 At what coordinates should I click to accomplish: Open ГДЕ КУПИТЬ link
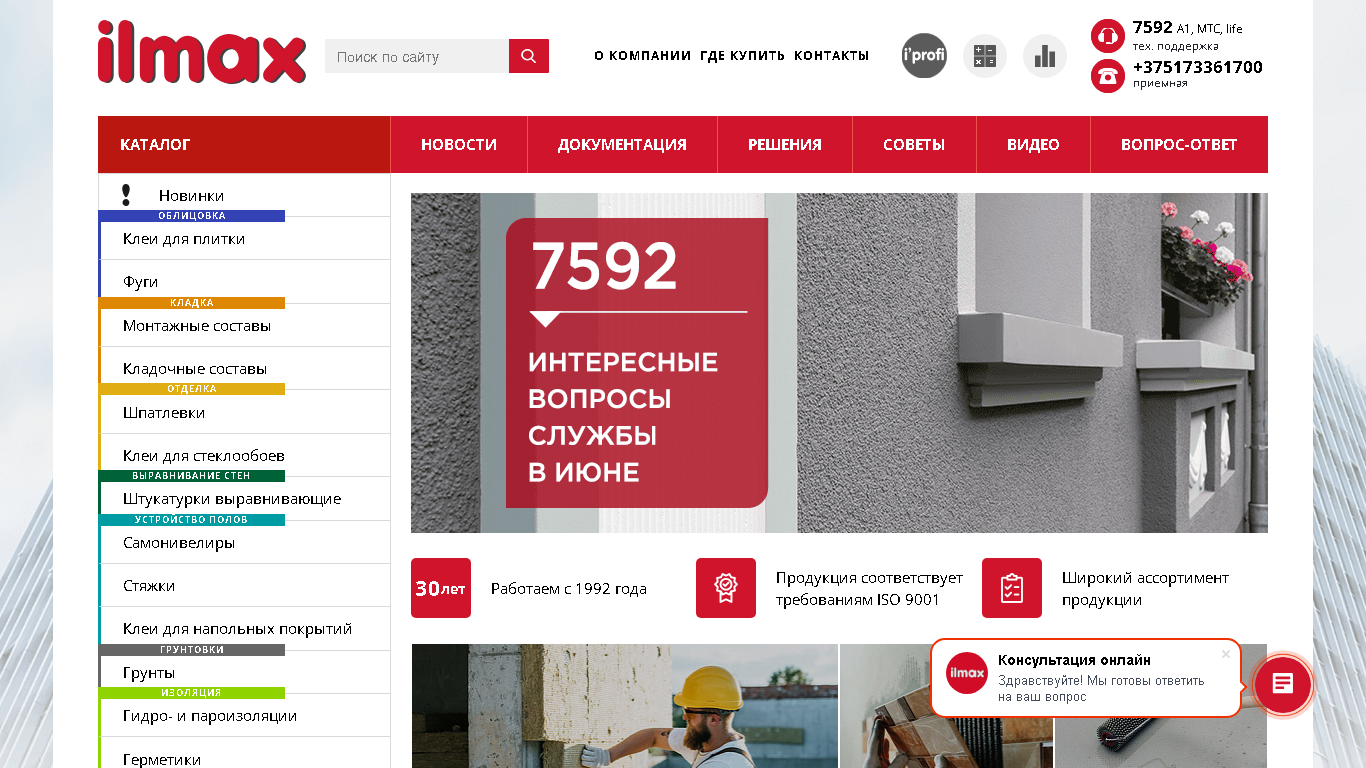coord(743,56)
